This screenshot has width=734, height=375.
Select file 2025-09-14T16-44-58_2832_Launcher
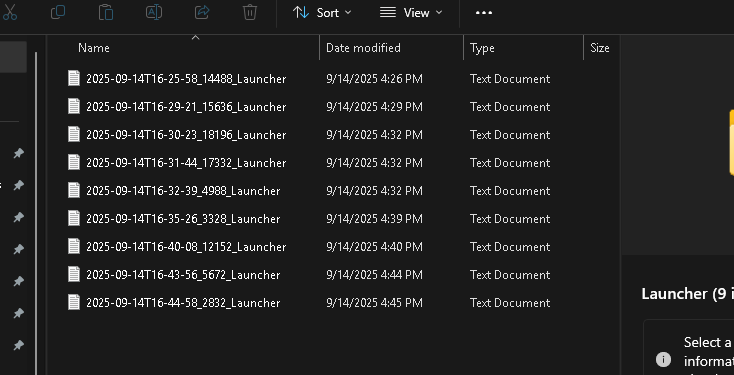click(x=183, y=303)
